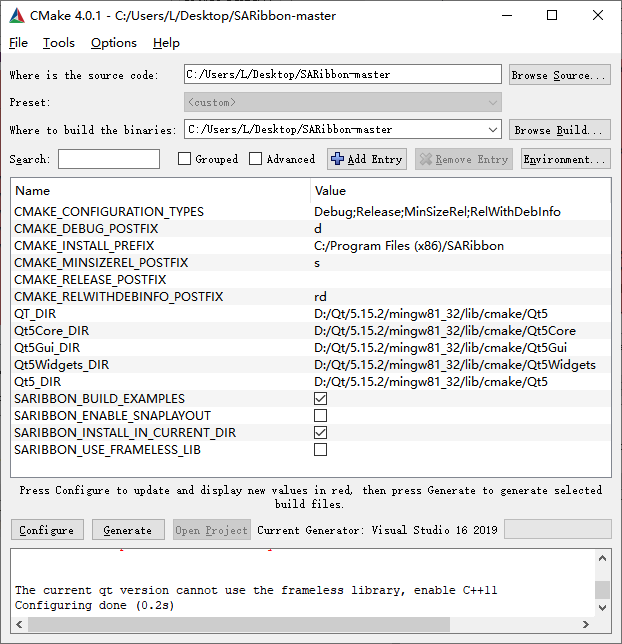Select the Qt5Widgets_DIR entry name
622x644 pixels.
pos(62,365)
